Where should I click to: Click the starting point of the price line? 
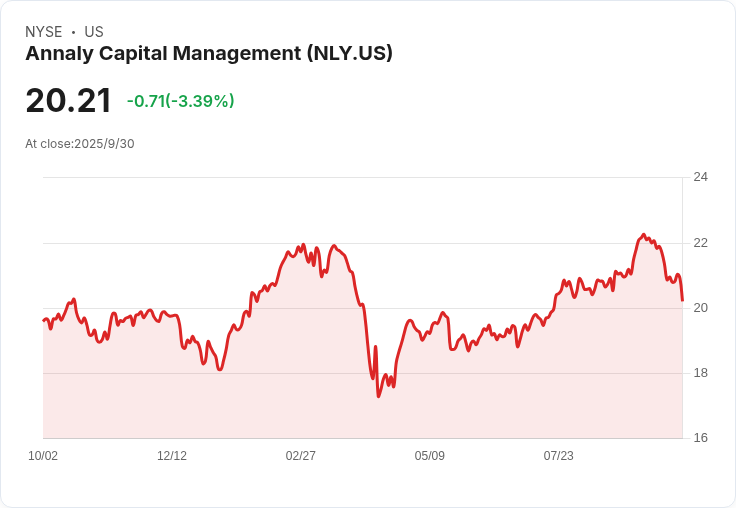[43, 320]
